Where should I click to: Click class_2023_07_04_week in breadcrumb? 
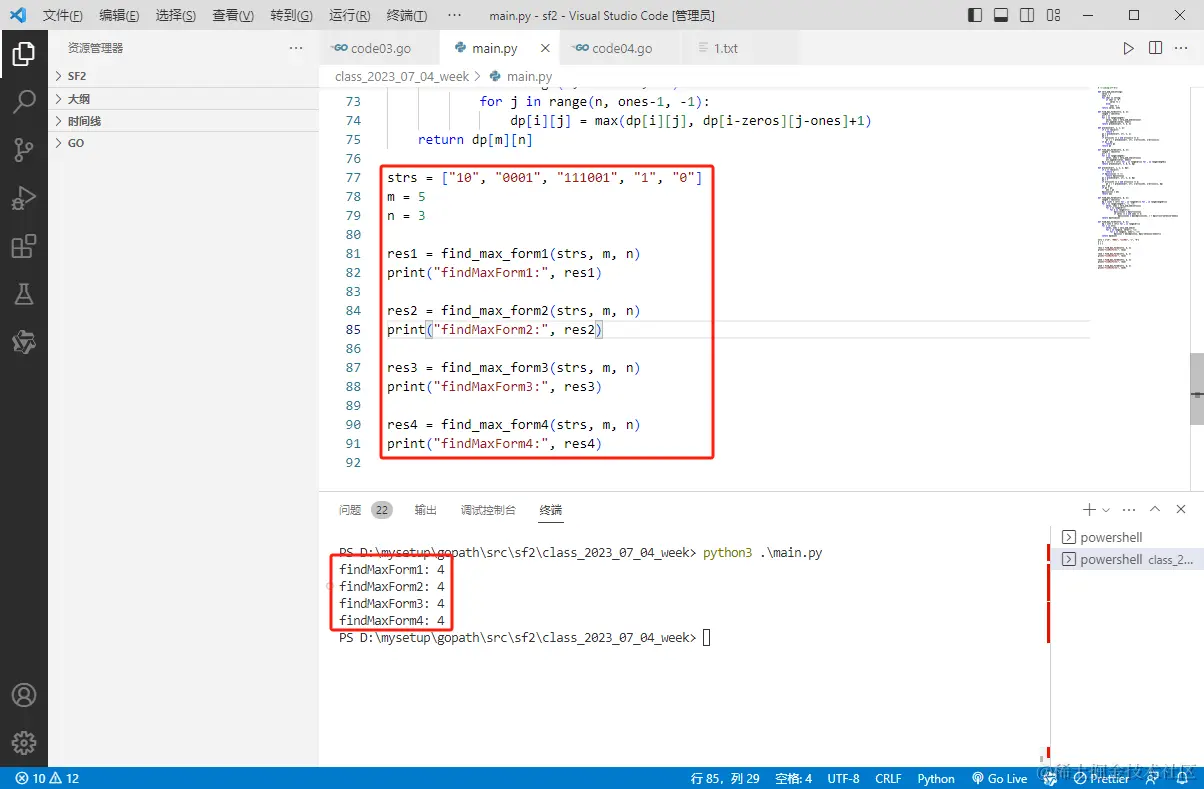[402, 76]
